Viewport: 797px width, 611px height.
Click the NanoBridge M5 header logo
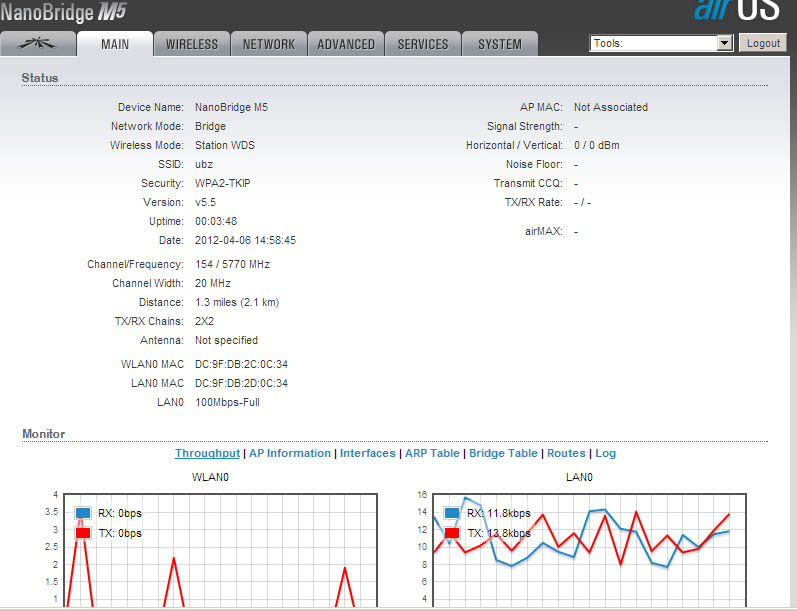[x=63, y=12]
